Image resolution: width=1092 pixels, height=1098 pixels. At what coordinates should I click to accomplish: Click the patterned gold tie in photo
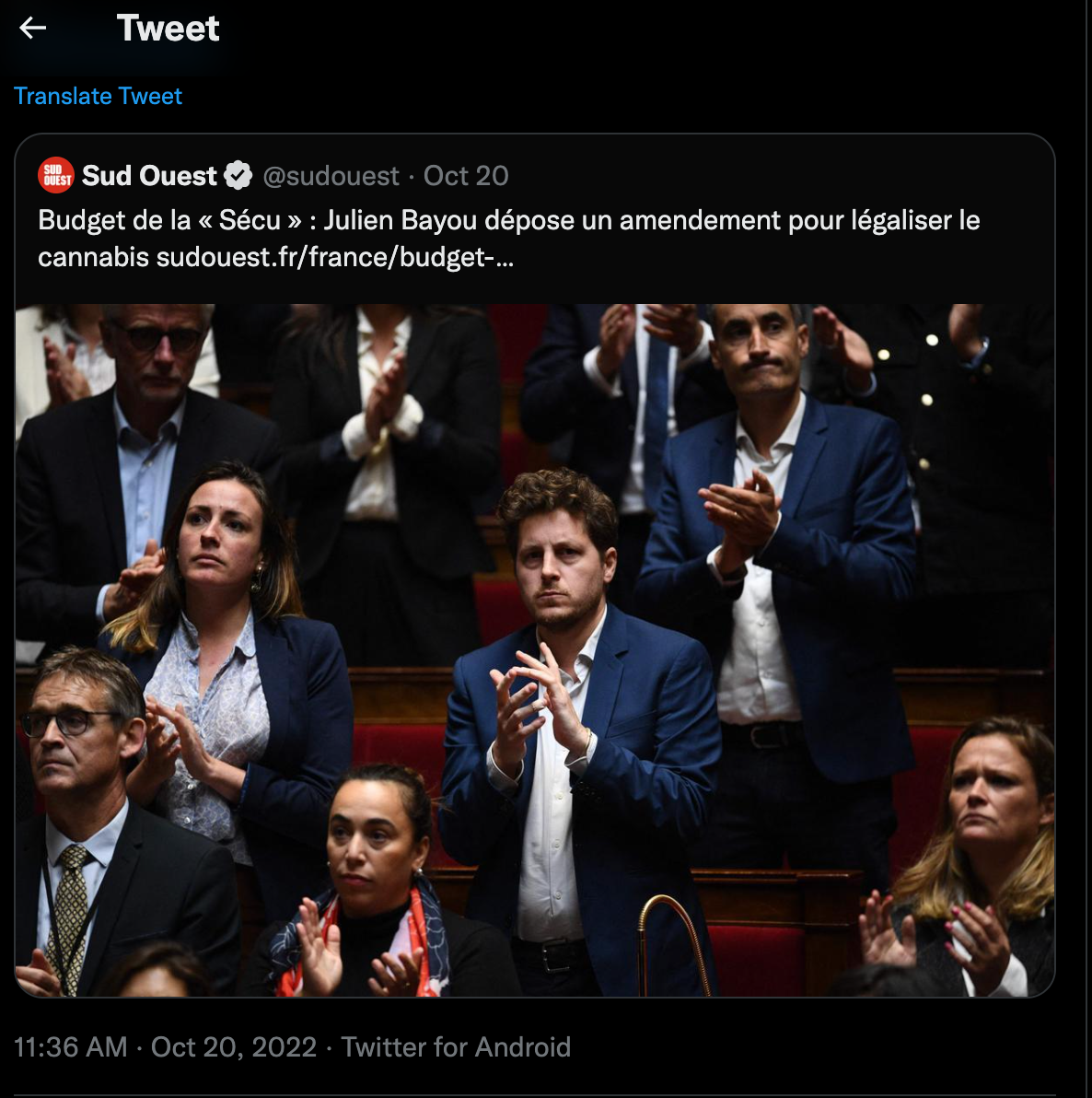pos(69,910)
